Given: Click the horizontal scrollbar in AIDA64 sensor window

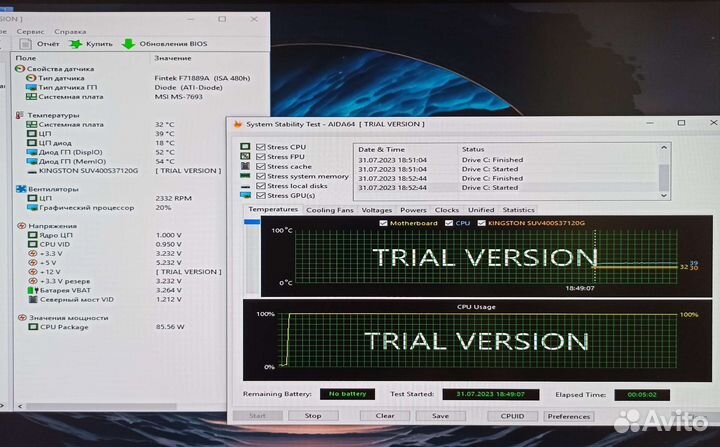Looking at the screenshot, I should click(x=101, y=406).
